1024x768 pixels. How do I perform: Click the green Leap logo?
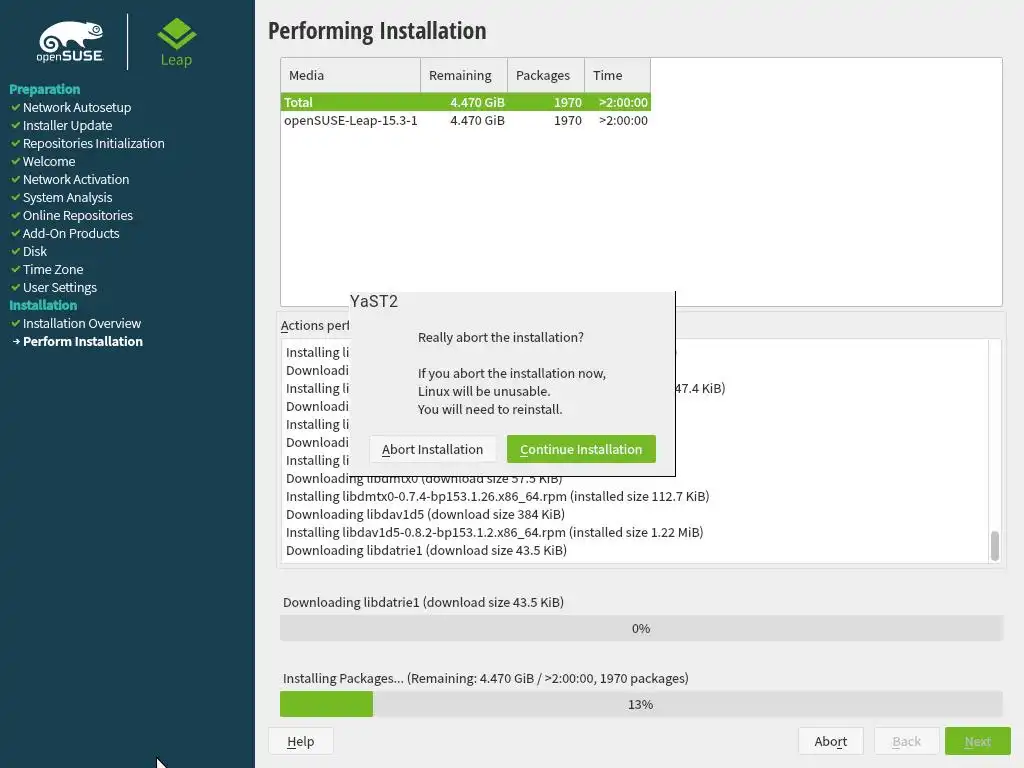pyautogui.click(x=176, y=42)
